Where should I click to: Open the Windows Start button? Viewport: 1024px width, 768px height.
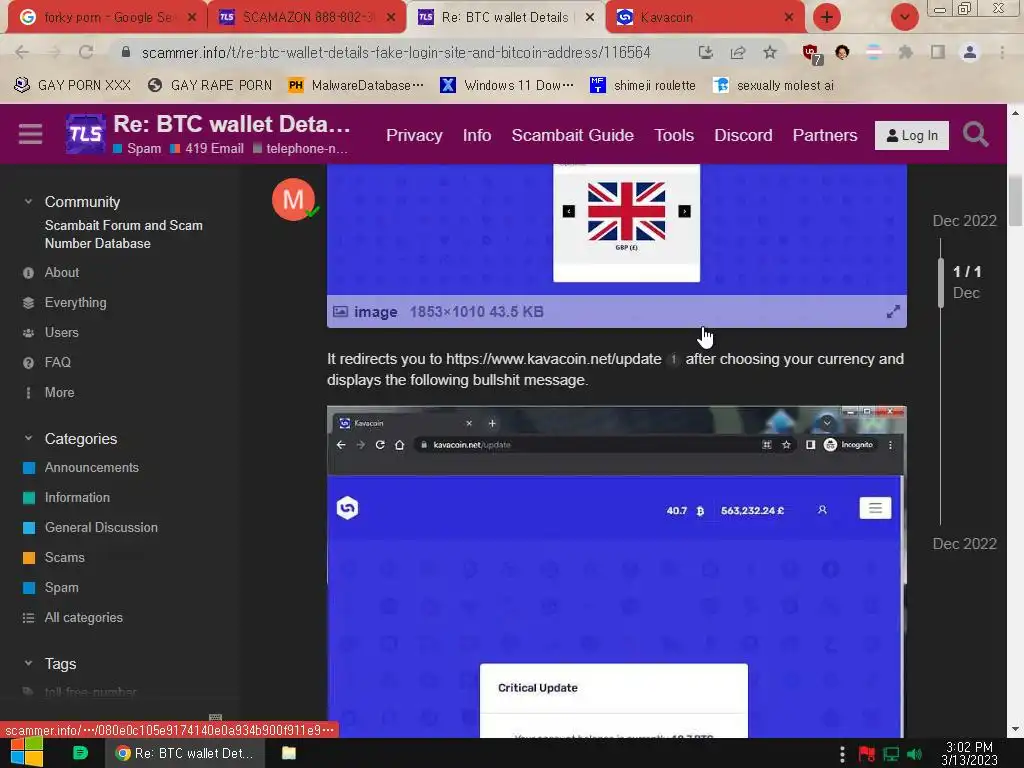coord(27,753)
